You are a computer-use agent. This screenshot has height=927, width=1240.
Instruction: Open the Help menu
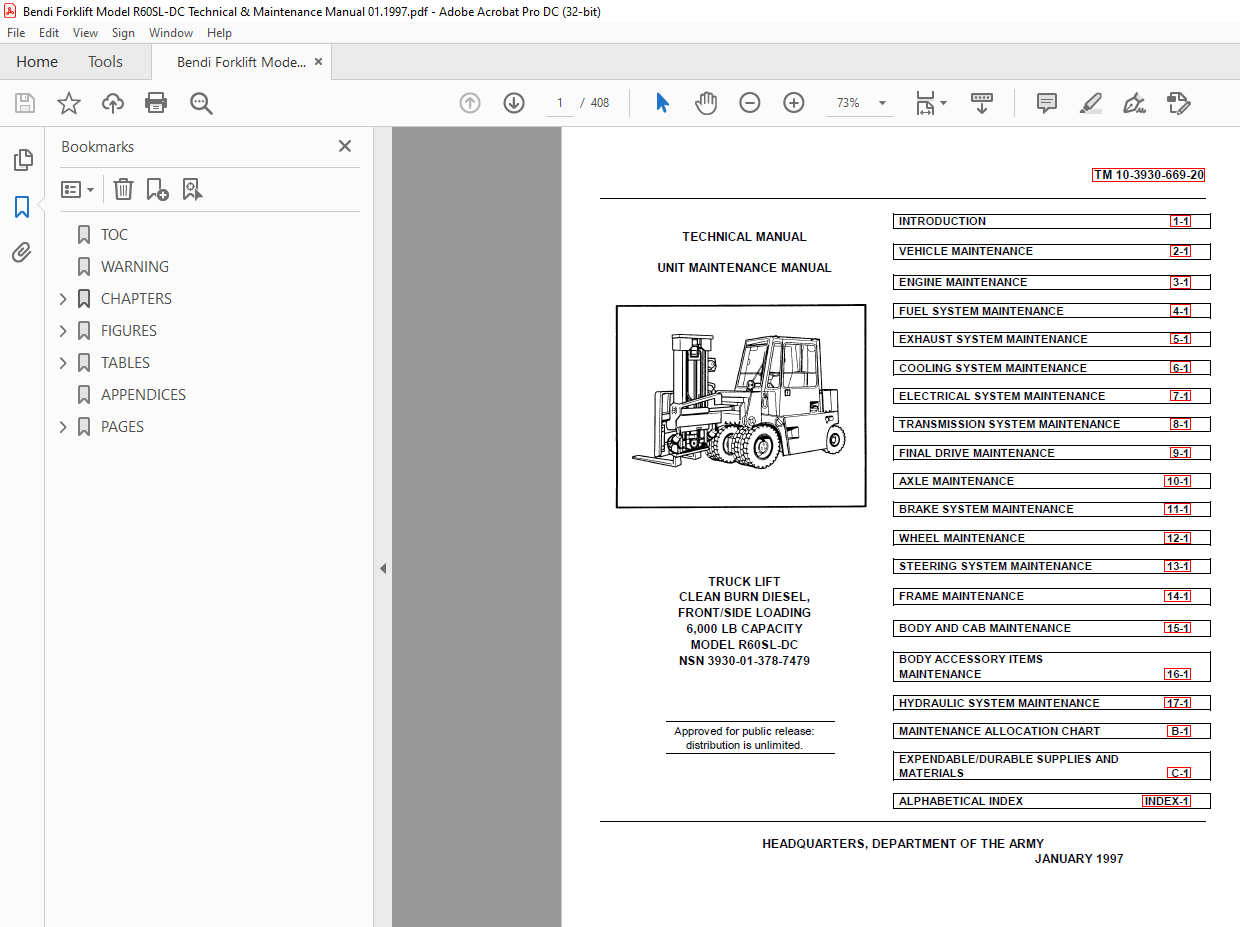pos(219,33)
